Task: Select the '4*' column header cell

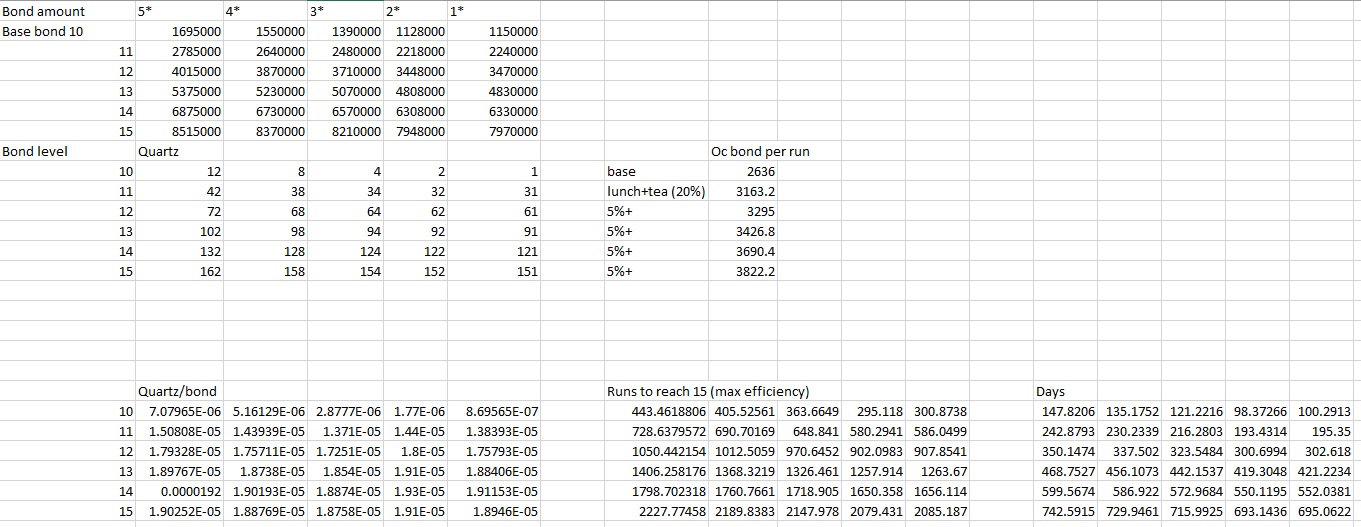Action: pyautogui.click(x=265, y=11)
